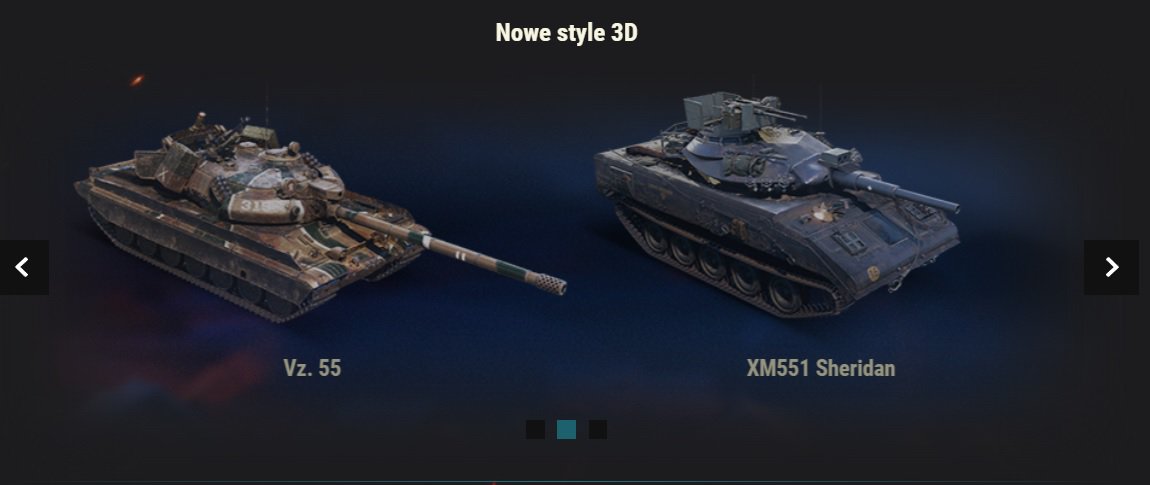Select the highlighted teal middle pagination dot

click(566, 430)
